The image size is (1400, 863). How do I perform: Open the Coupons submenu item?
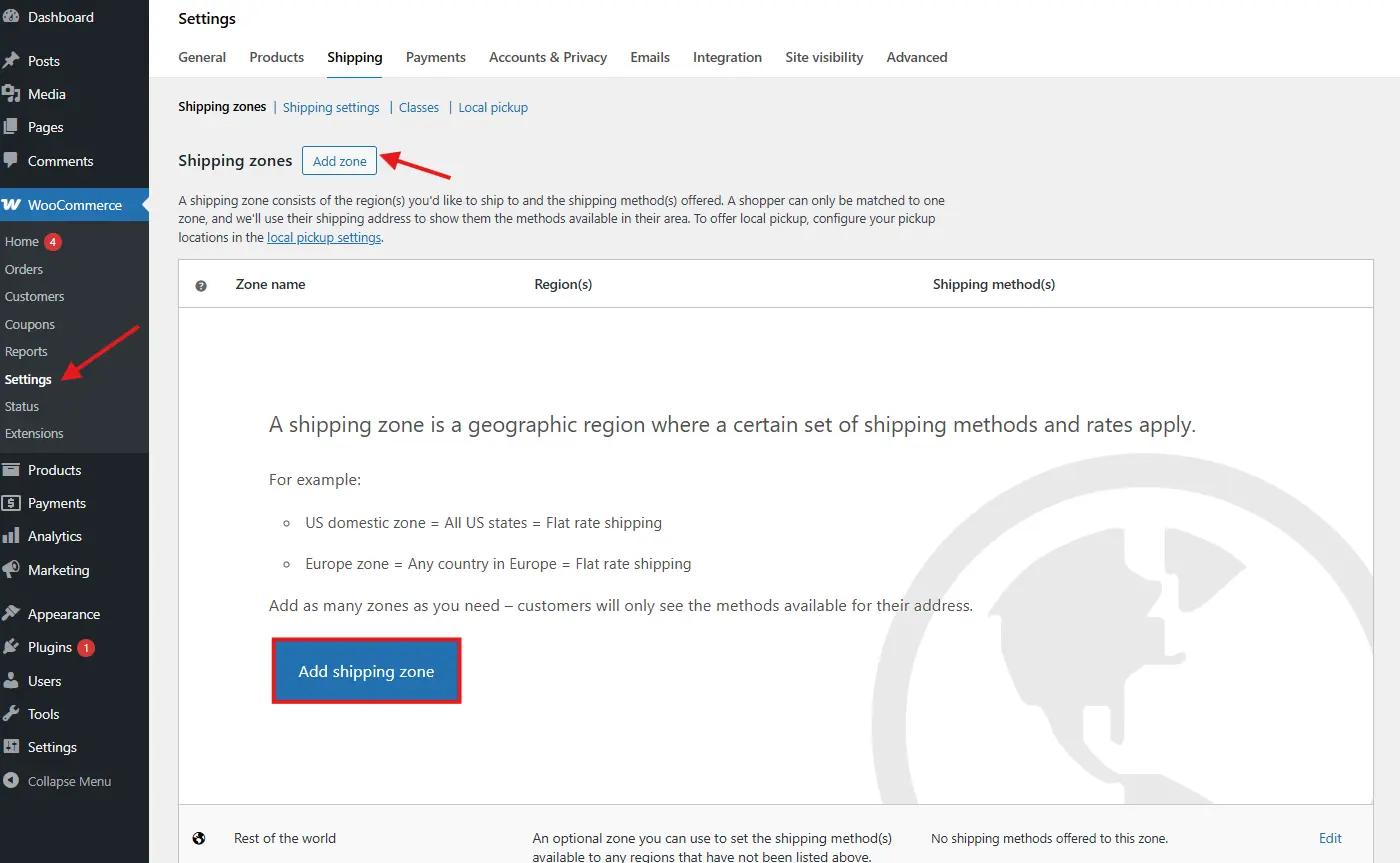tap(30, 324)
